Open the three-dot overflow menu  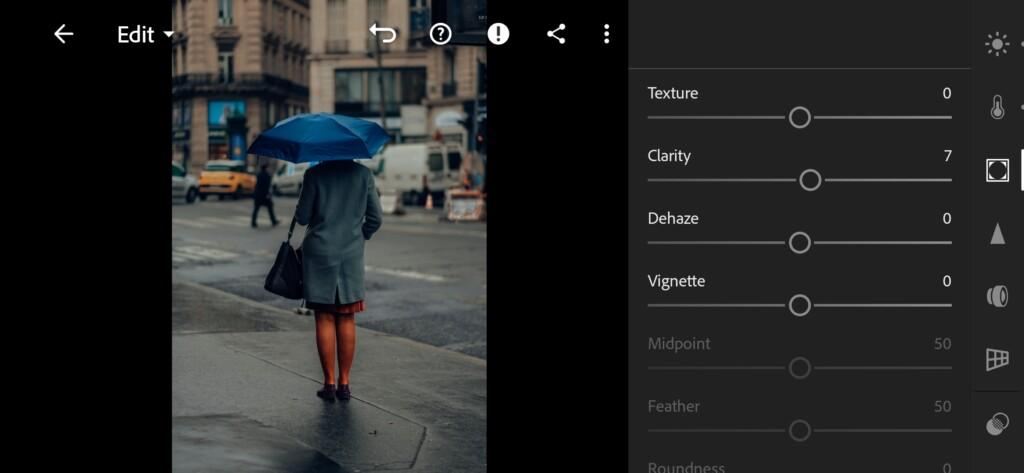click(607, 34)
